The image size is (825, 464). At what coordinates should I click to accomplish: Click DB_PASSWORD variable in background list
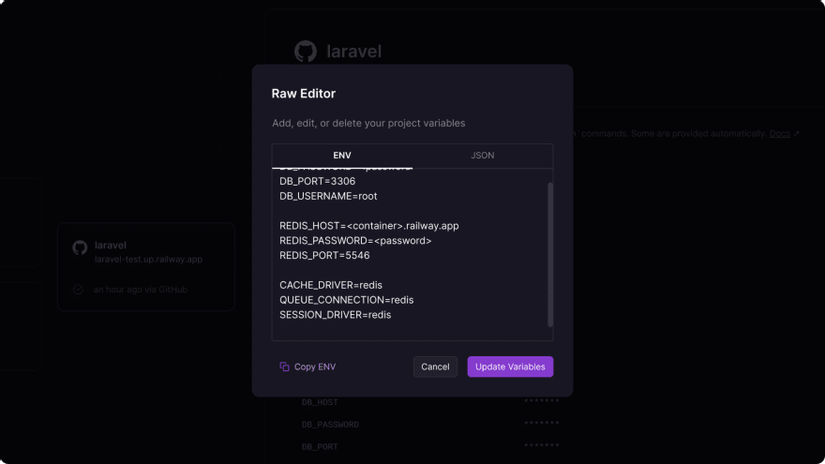tap(330, 425)
